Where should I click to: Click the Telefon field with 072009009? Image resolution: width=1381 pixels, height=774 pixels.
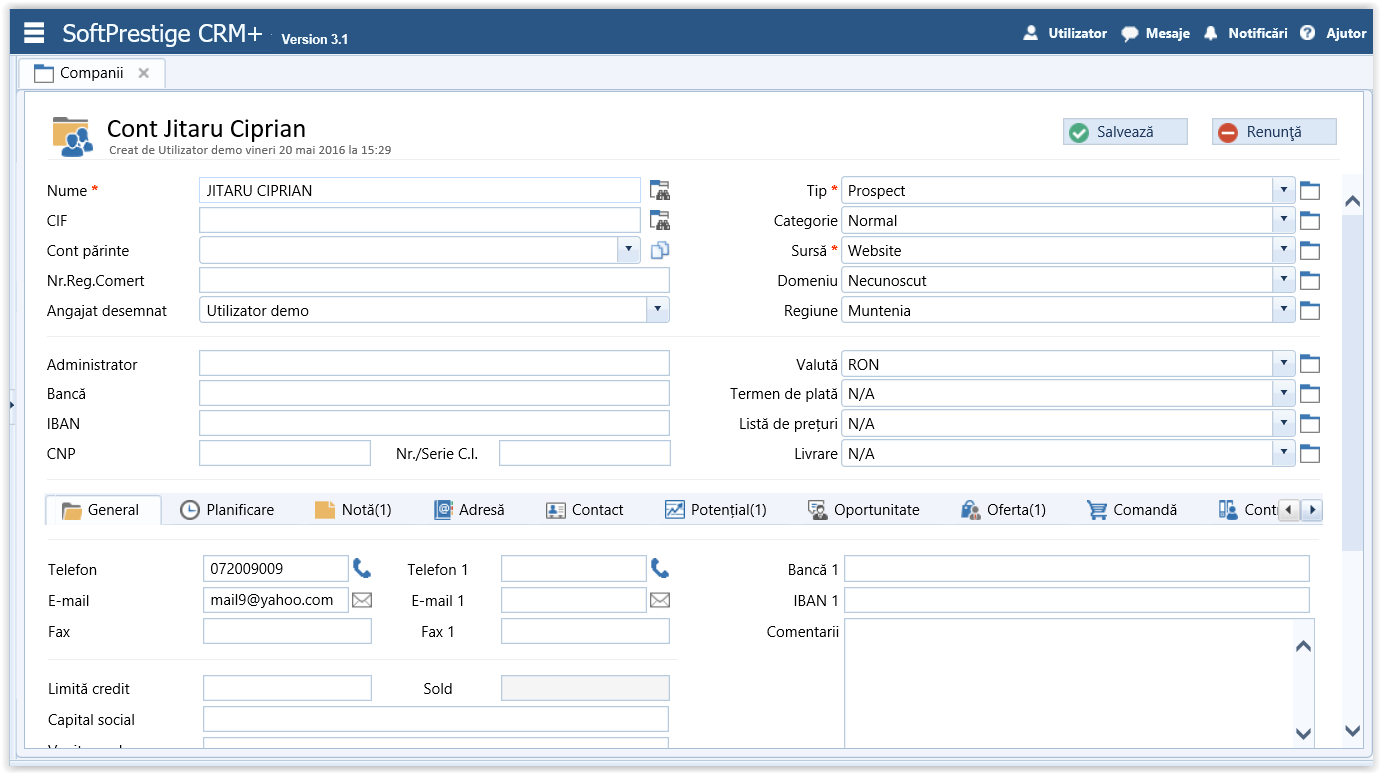[x=276, y=569]
